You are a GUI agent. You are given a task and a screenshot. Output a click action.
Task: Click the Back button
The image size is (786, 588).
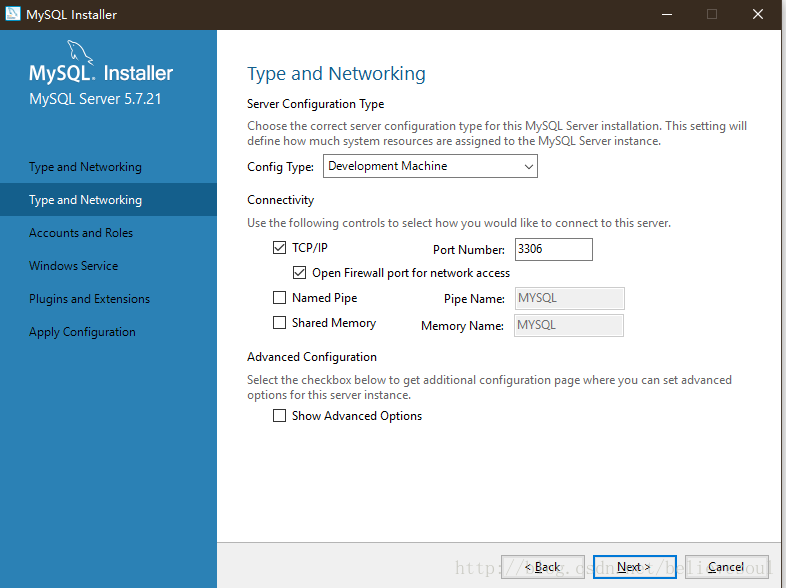(x=543, y=567)
